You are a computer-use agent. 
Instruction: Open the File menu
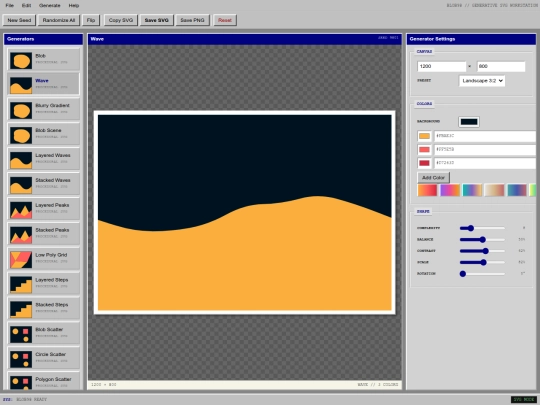10,6
